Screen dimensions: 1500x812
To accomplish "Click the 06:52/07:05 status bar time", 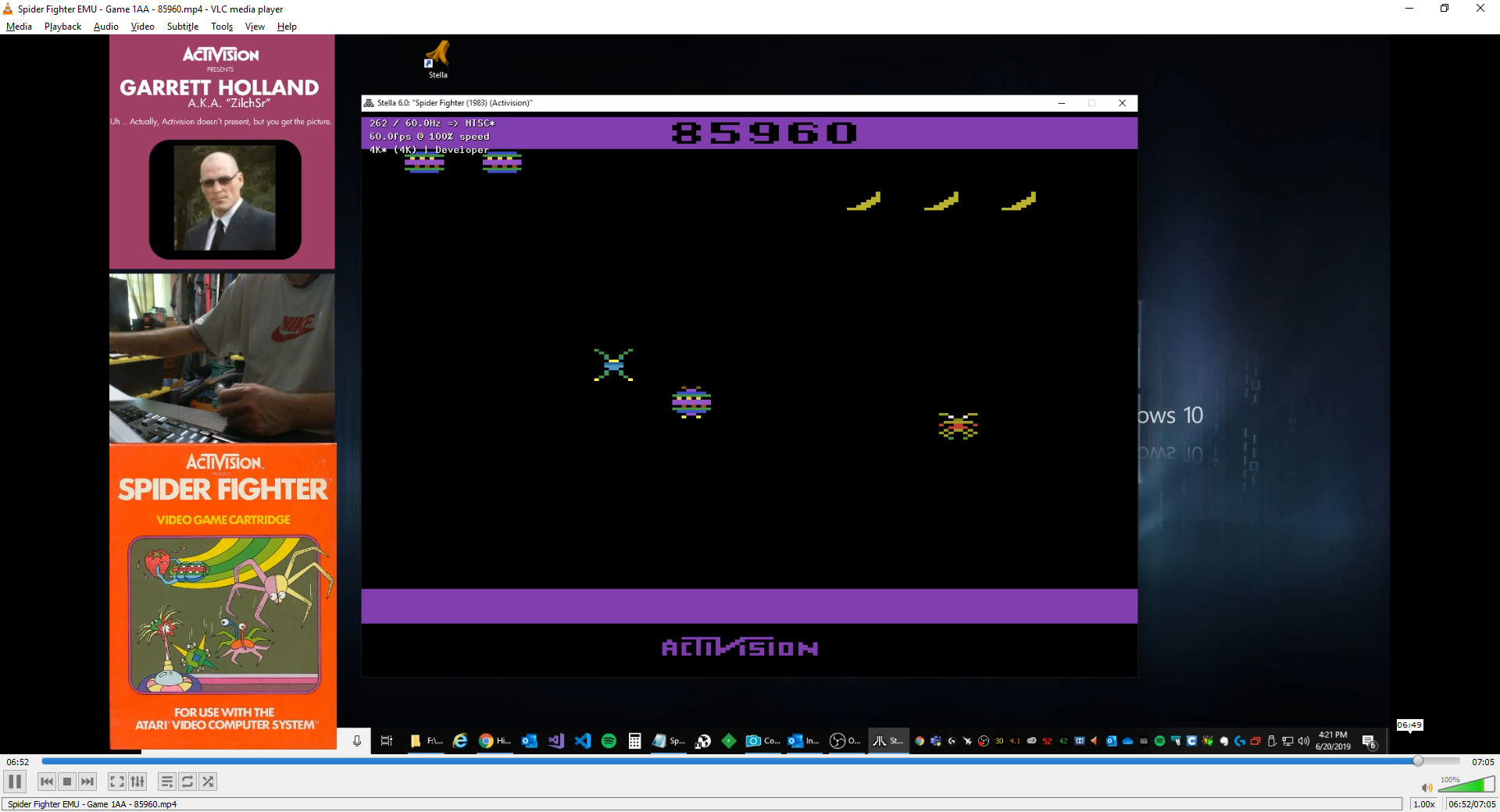I will click(1472, 804).
